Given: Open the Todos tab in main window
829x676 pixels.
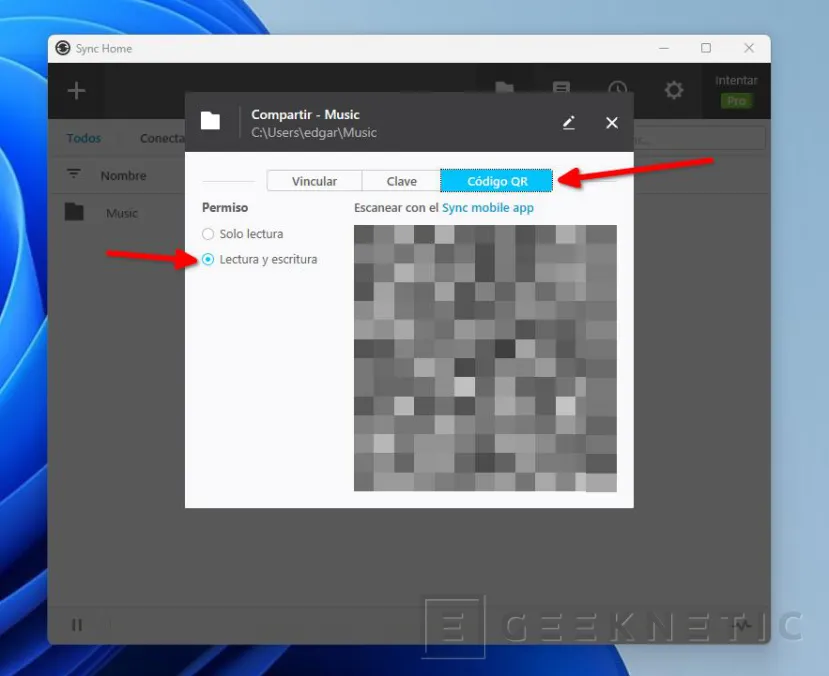Looking at the screenshot, I should tap(84, 138).
